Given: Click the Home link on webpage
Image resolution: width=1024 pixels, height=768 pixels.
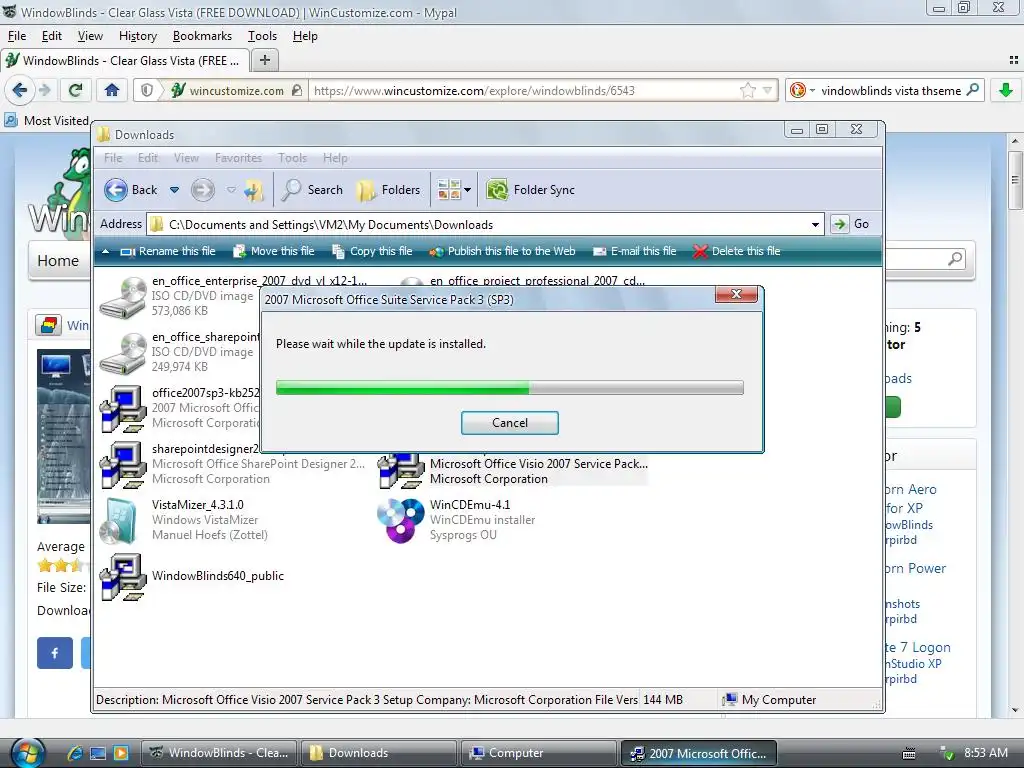Looking at the screenshot, I should (x=57, y=261).
